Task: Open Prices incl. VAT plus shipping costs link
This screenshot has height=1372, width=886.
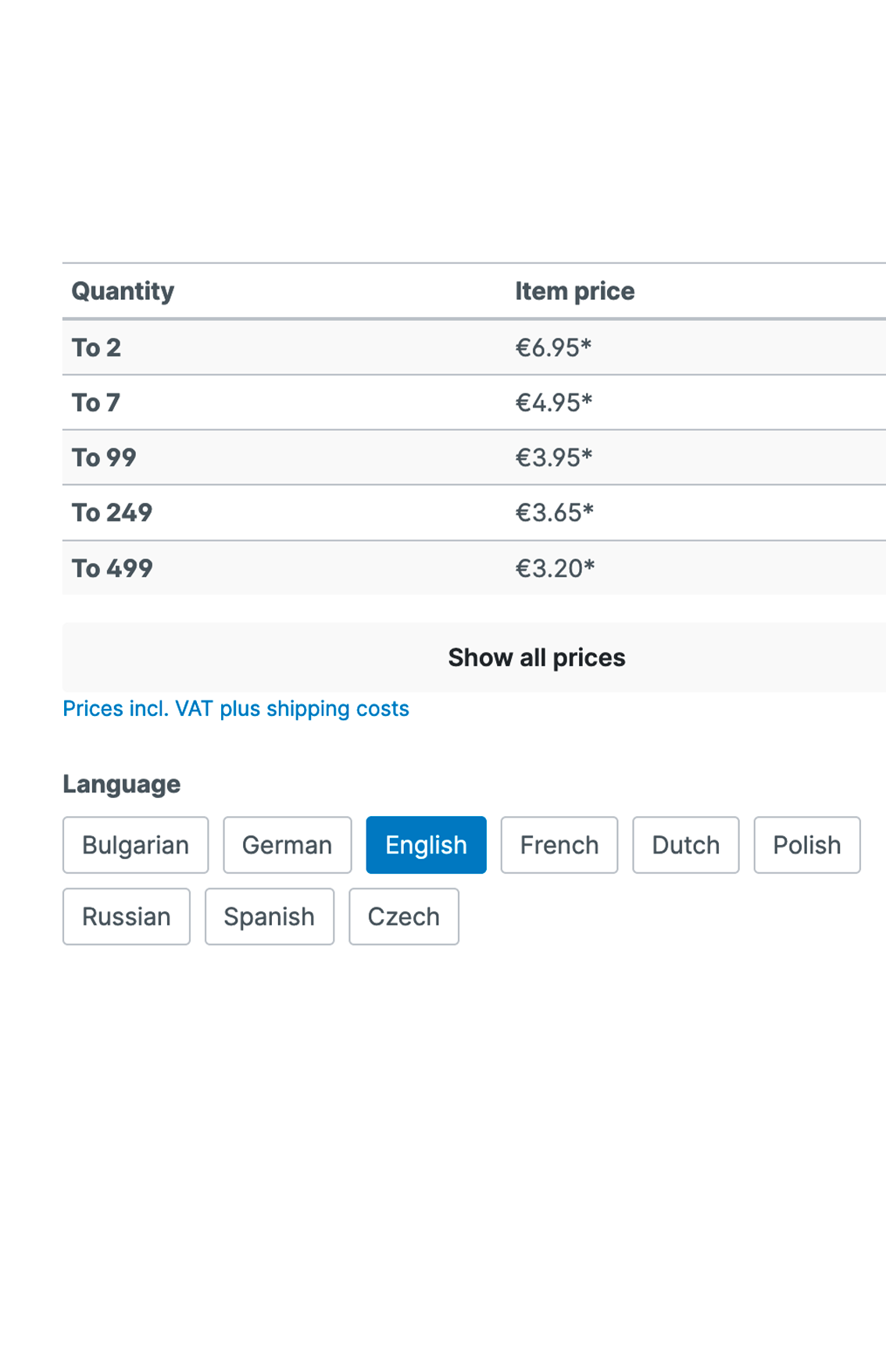Action: 236,708
